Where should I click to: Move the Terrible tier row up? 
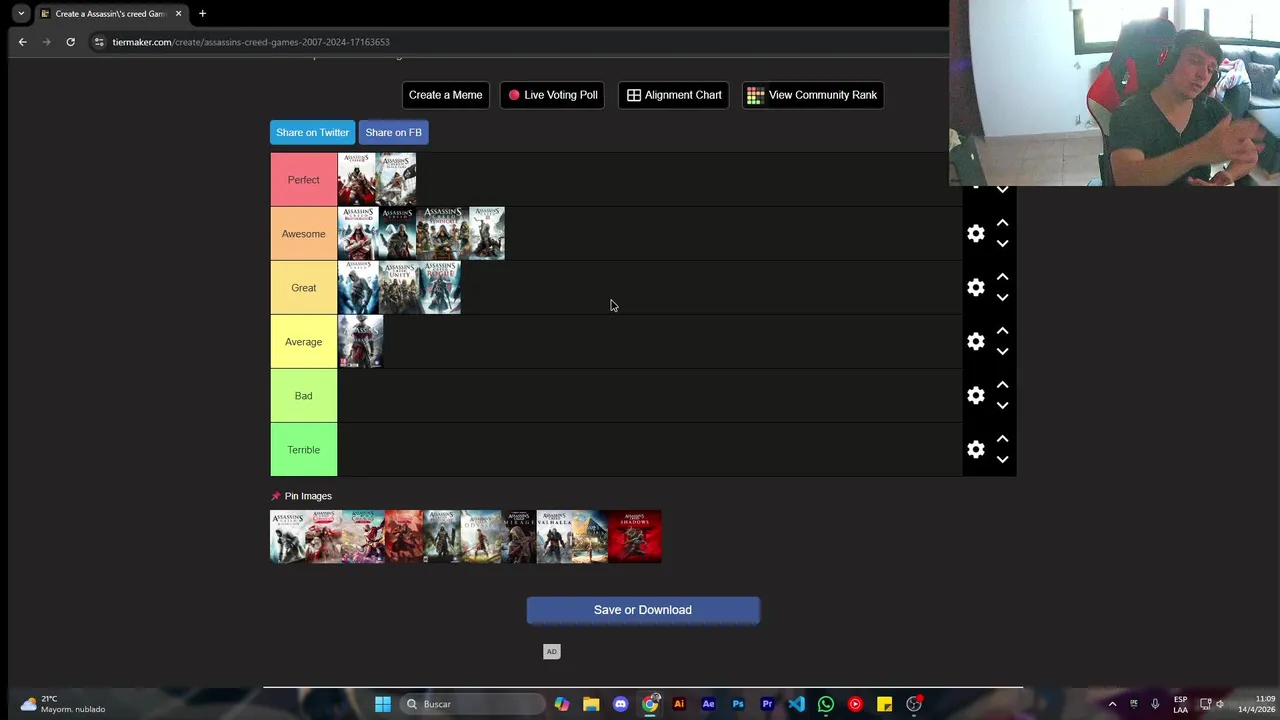1002,439
